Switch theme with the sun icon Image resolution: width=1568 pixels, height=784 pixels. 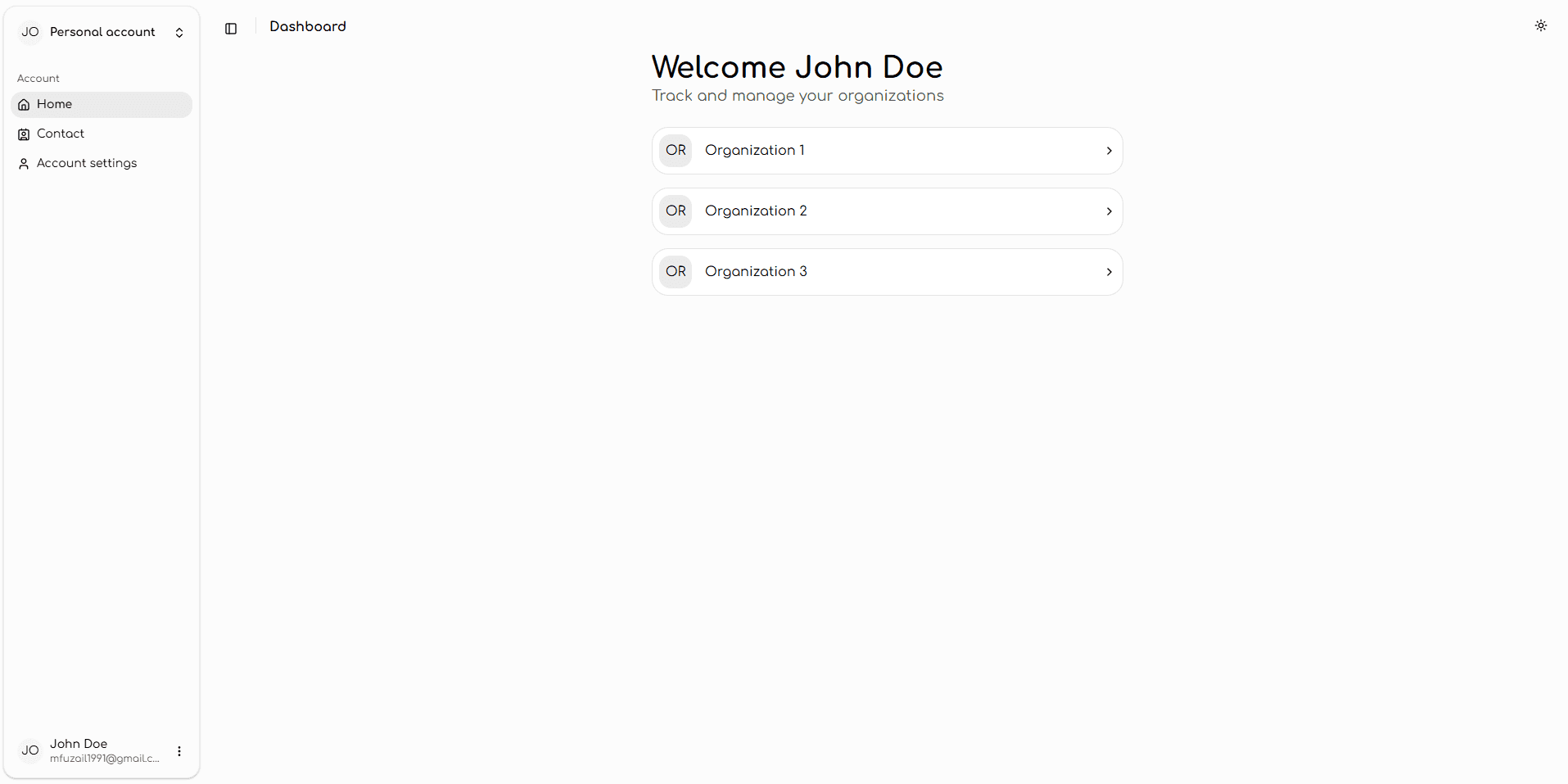click(1540, 26)
